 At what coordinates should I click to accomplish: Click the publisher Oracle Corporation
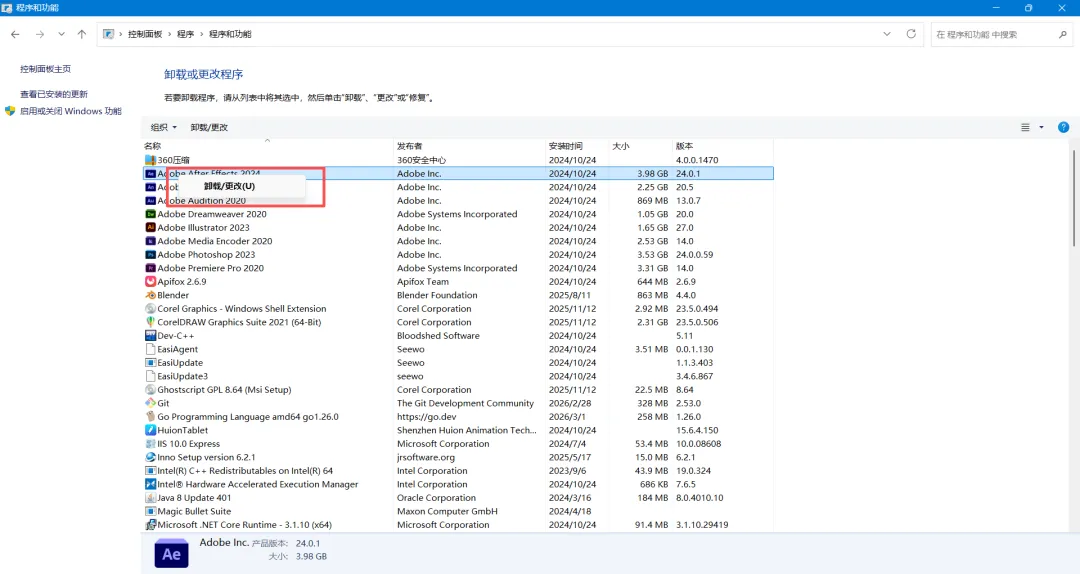tap(436, 498)
